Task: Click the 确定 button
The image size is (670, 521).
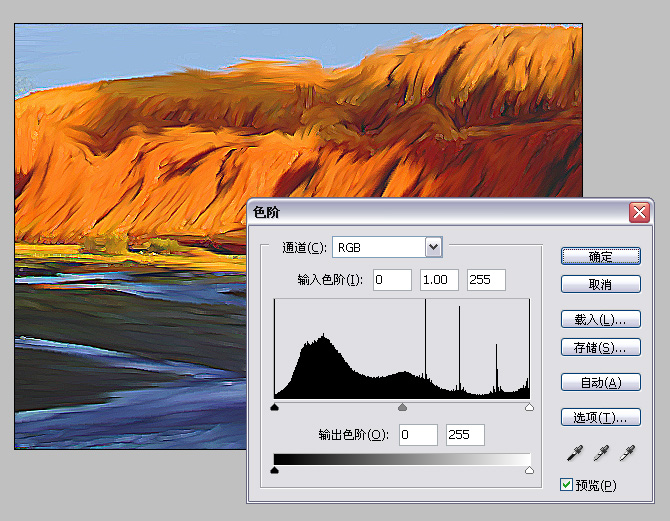Action: (600, 256)
